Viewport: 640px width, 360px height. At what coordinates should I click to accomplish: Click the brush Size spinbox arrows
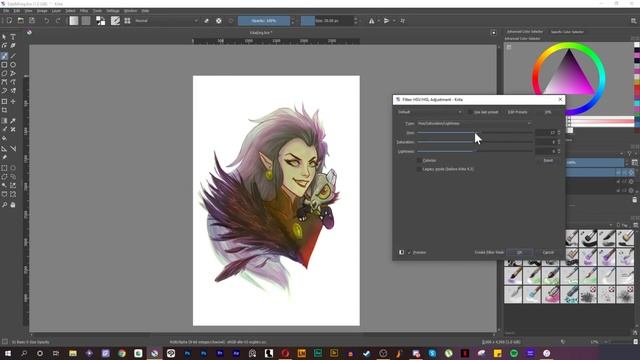(x=356, y=21)
